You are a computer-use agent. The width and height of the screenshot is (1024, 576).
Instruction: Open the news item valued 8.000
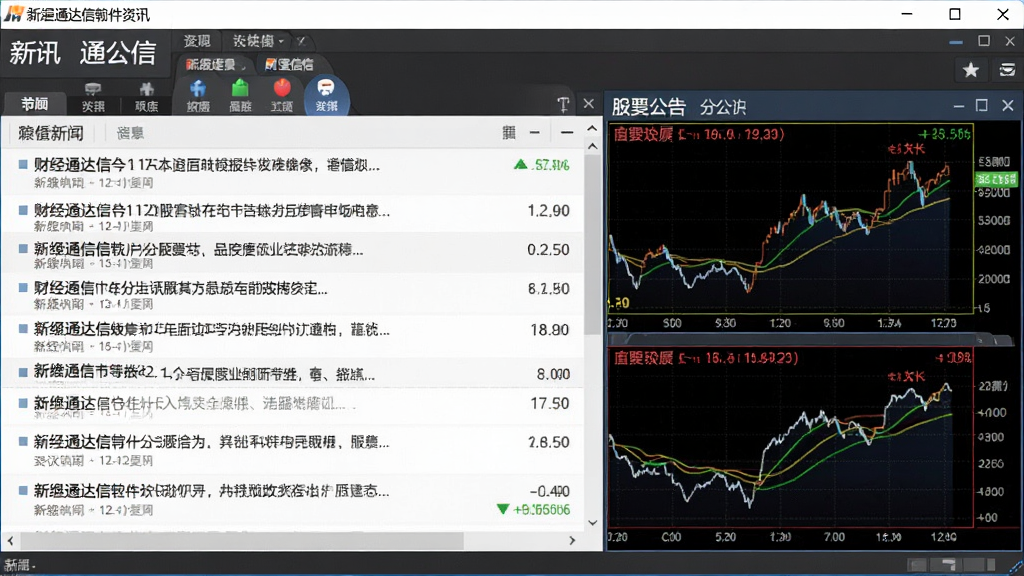click(292, 374)
